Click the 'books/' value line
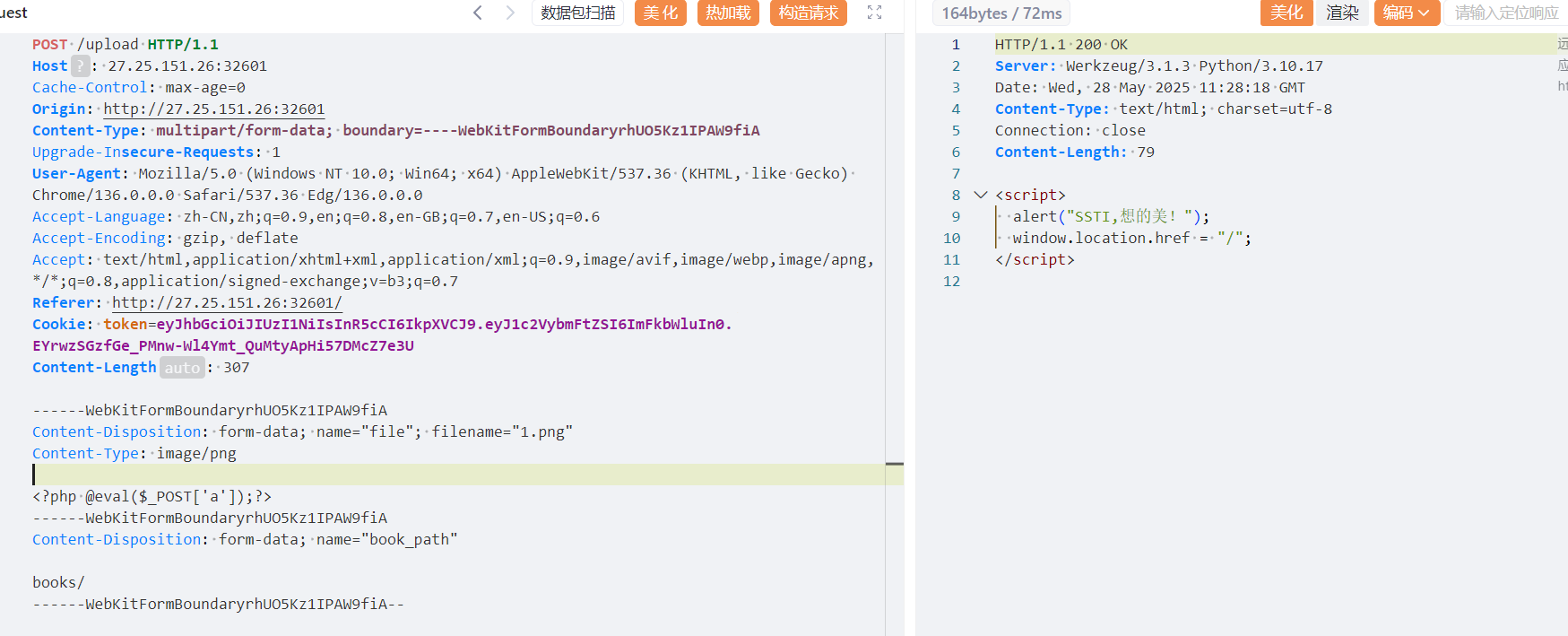This screenshot has height=636, width=1568. tap(58, 582)
